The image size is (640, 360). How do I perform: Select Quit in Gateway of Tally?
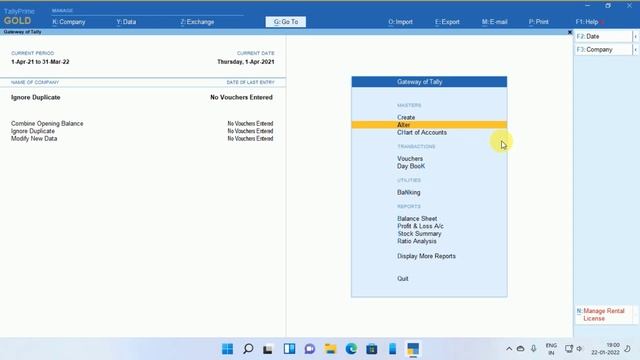tap(402, 278)
